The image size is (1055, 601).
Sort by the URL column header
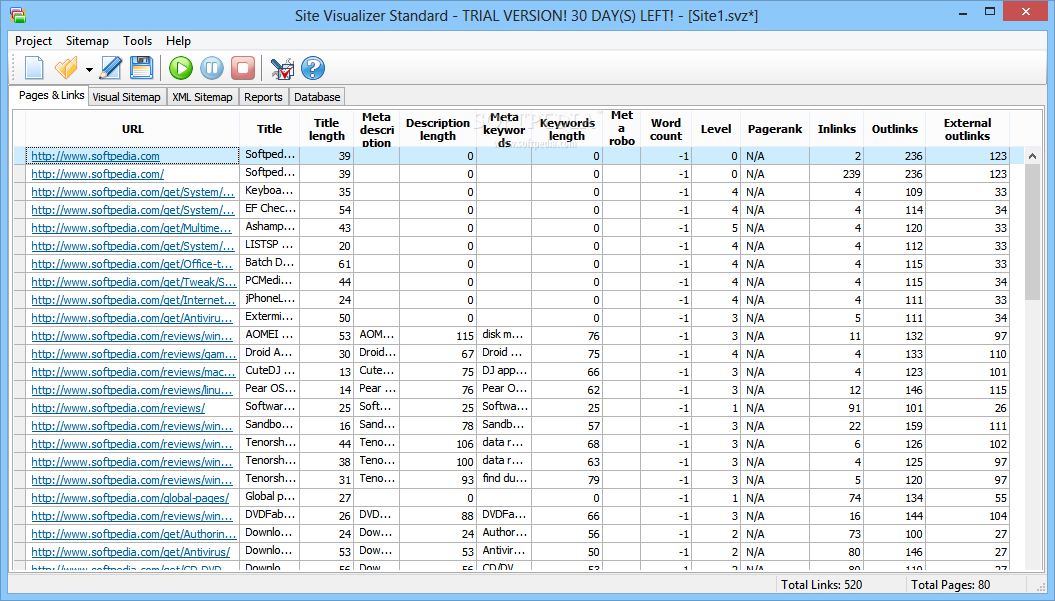[x=133, y=129]
